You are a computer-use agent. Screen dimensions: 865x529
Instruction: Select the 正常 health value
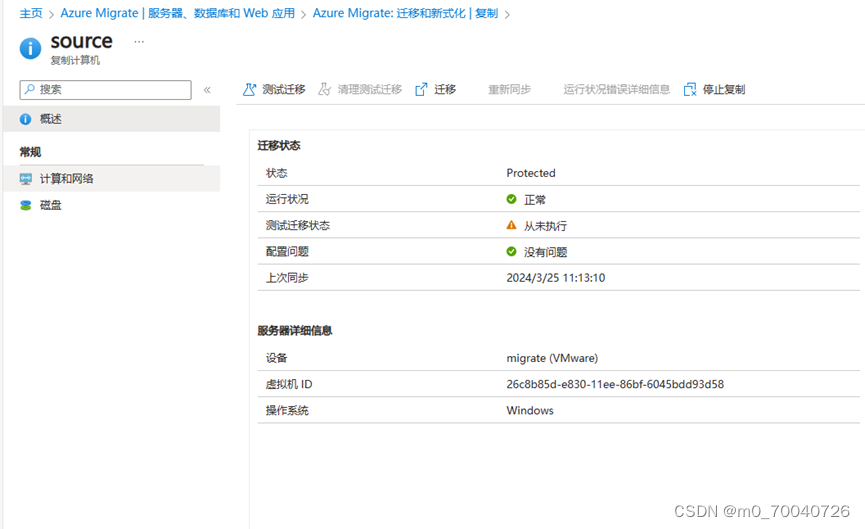[535, 200]
